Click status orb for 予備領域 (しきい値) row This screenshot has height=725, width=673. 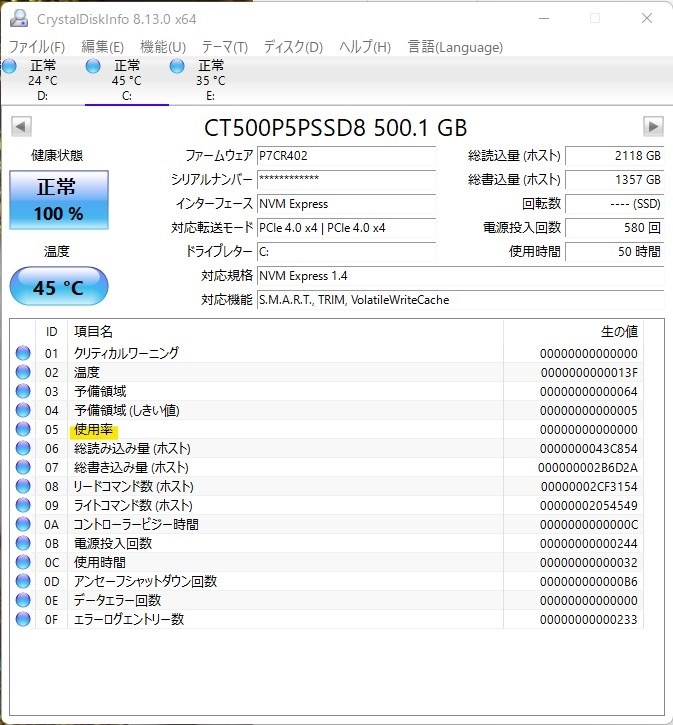pyautogui.click(x=23, y=410)
